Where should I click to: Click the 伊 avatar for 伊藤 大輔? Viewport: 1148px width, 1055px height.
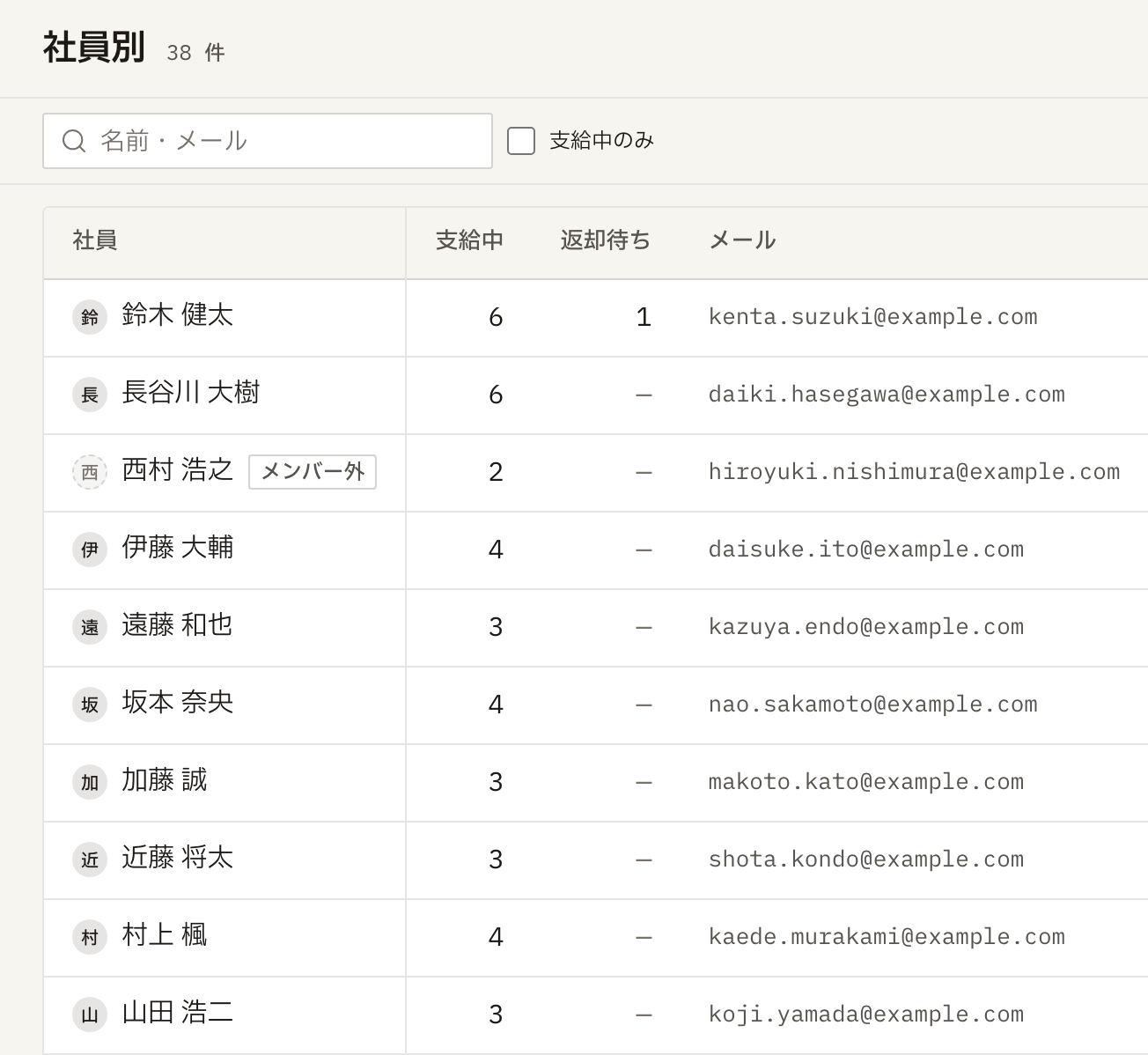90,550
